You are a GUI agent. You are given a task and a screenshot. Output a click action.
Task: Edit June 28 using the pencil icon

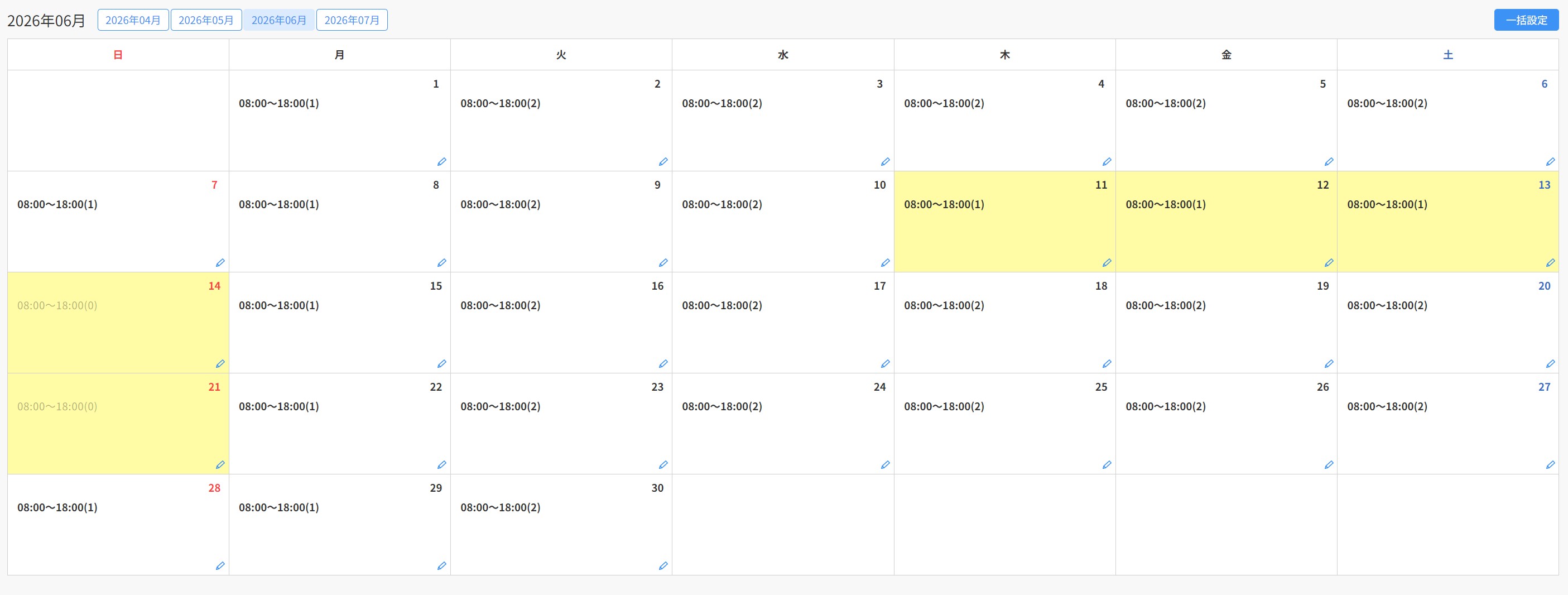click(220, 566)
